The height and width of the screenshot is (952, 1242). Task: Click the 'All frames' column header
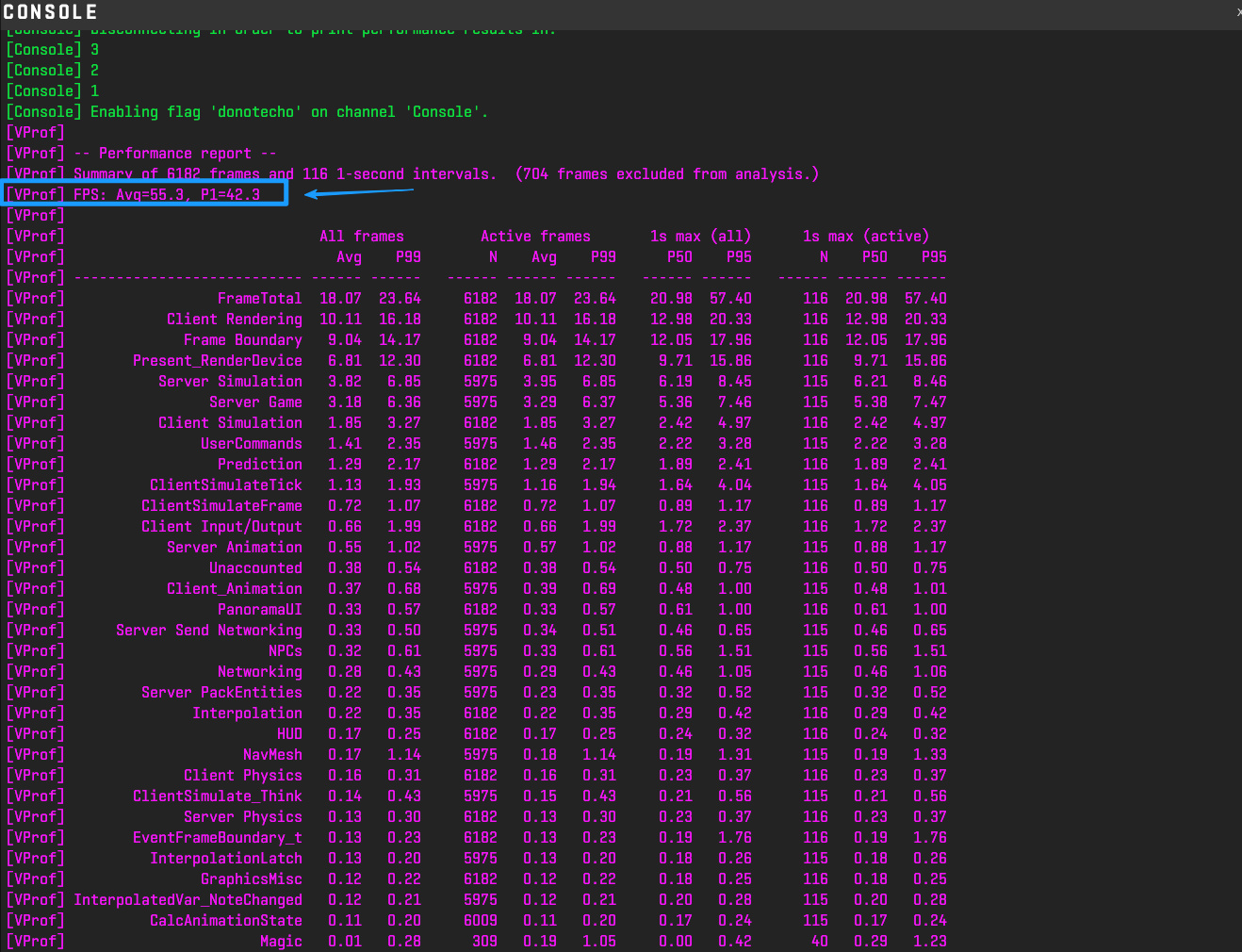(362, 237)
